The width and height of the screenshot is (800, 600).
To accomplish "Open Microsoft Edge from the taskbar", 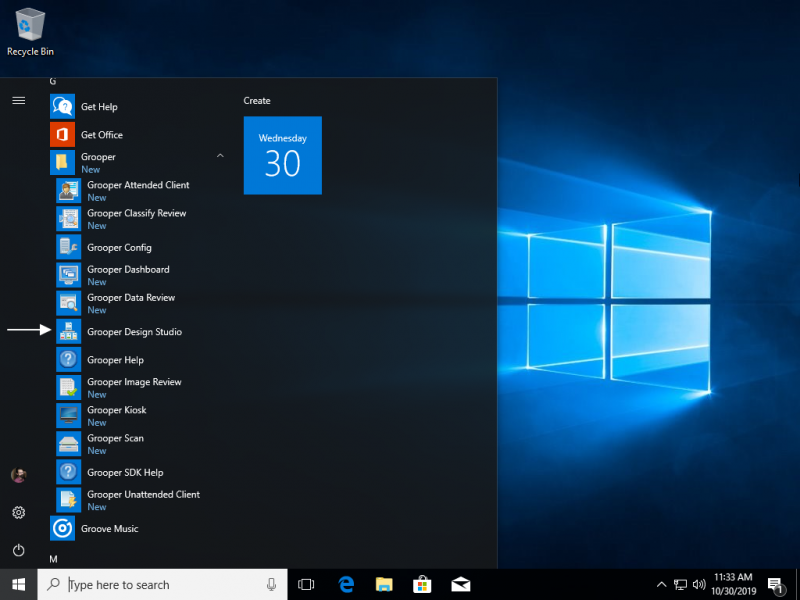I will (x=346, y=584).
